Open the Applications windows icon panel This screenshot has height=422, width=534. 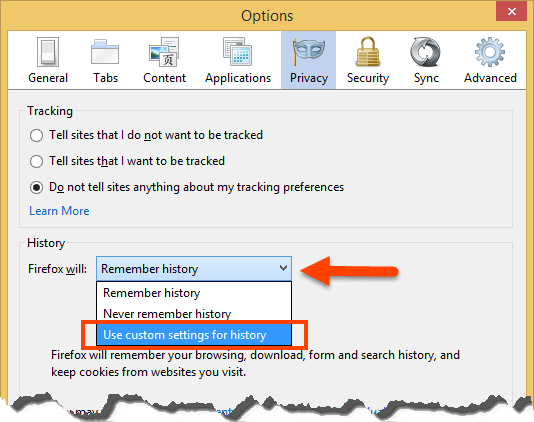[x=238, y=60]
